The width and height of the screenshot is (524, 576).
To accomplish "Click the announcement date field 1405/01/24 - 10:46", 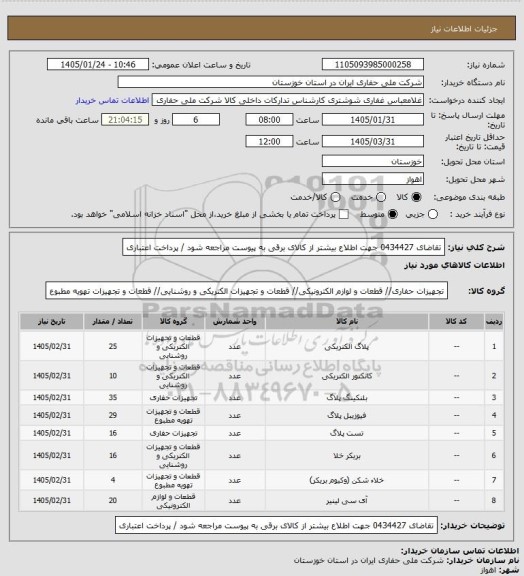I will 98,64.
